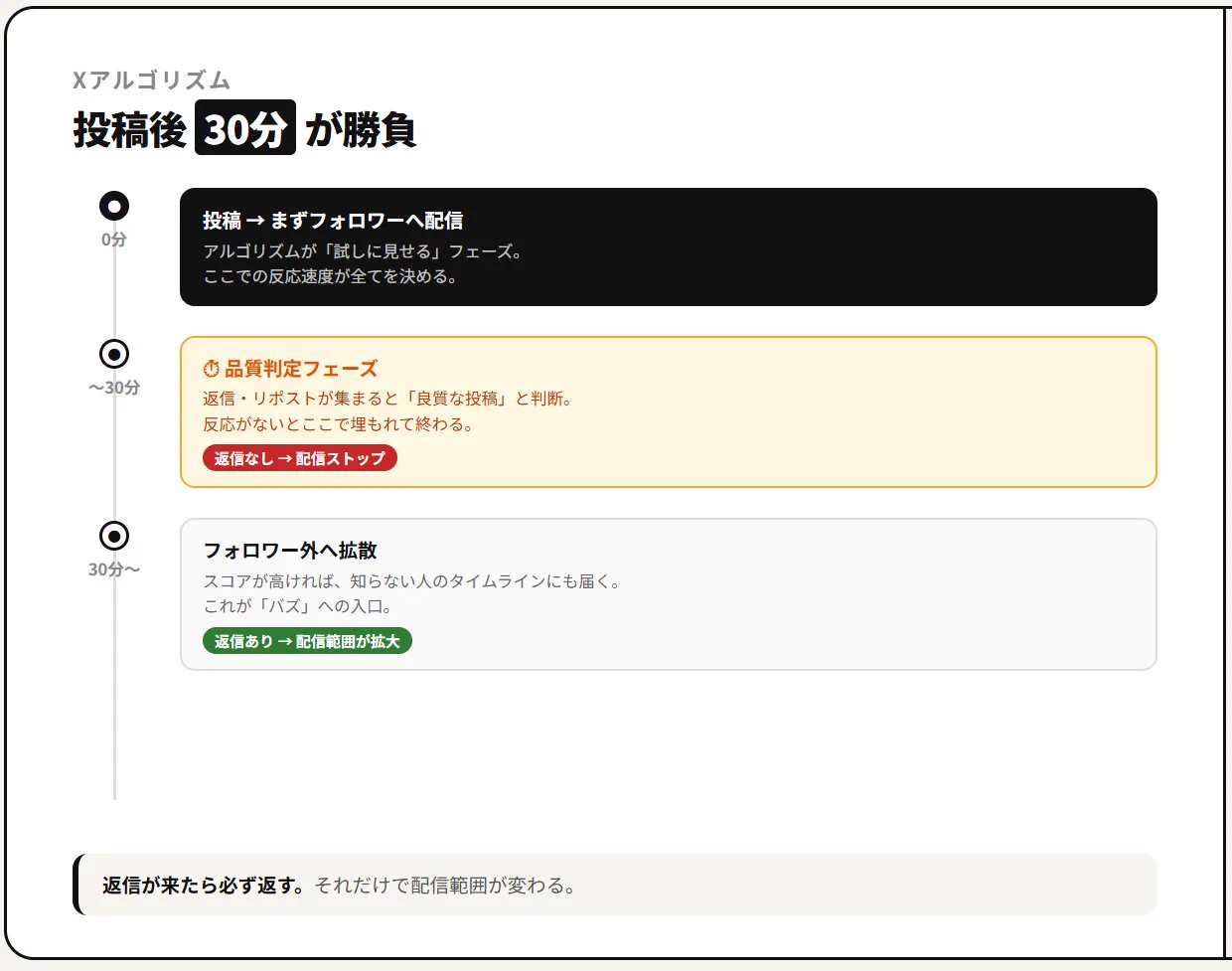The height and width of the screenshot is (971, 1232).
Task: Click the 30分〜 timeline marker circle
Action: click(114, 536)
